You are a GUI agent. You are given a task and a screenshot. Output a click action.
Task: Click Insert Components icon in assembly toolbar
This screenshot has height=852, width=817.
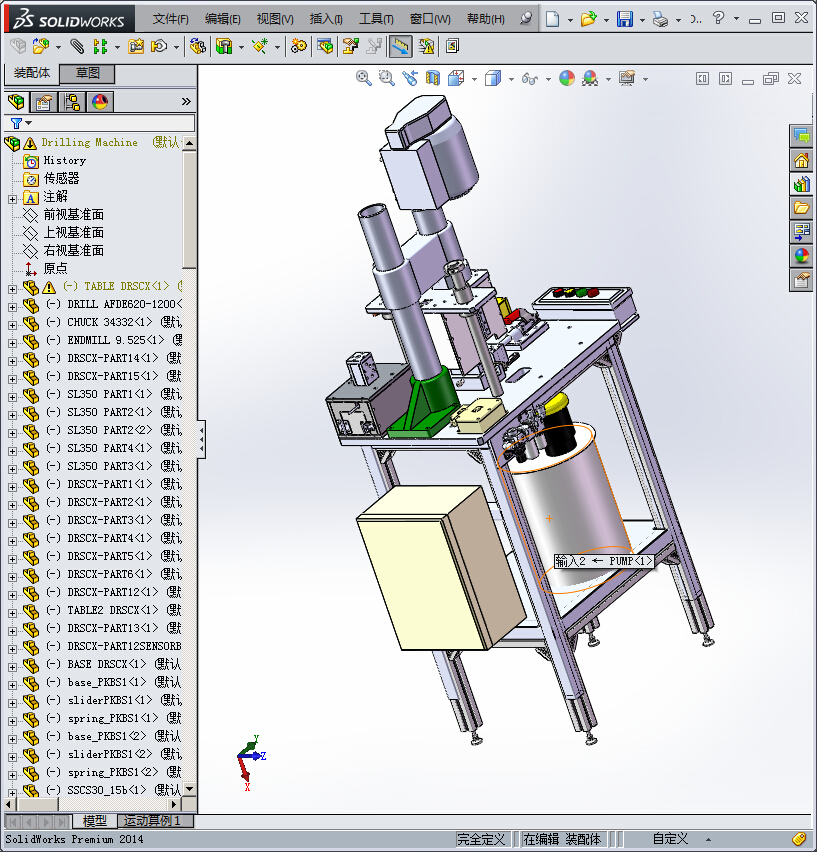[x=40, y=46]
